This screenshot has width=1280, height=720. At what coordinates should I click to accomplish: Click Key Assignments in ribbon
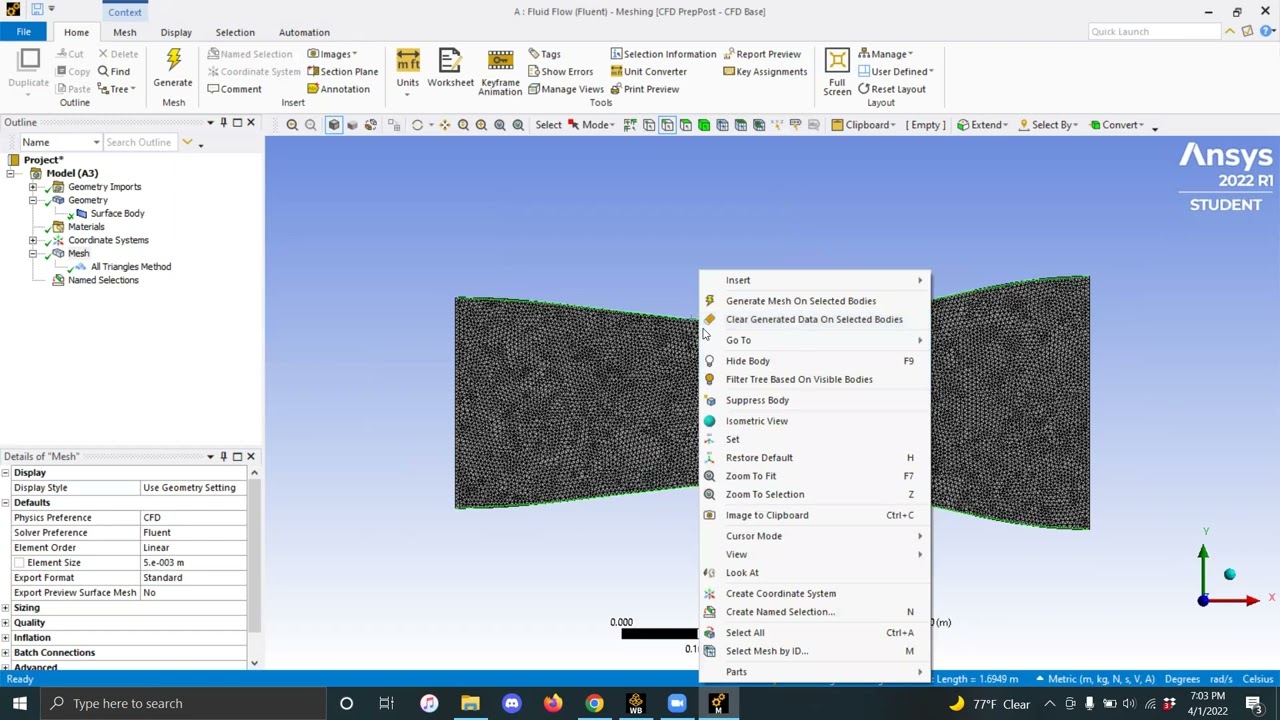pyautogui.click(x=765, y=72)
